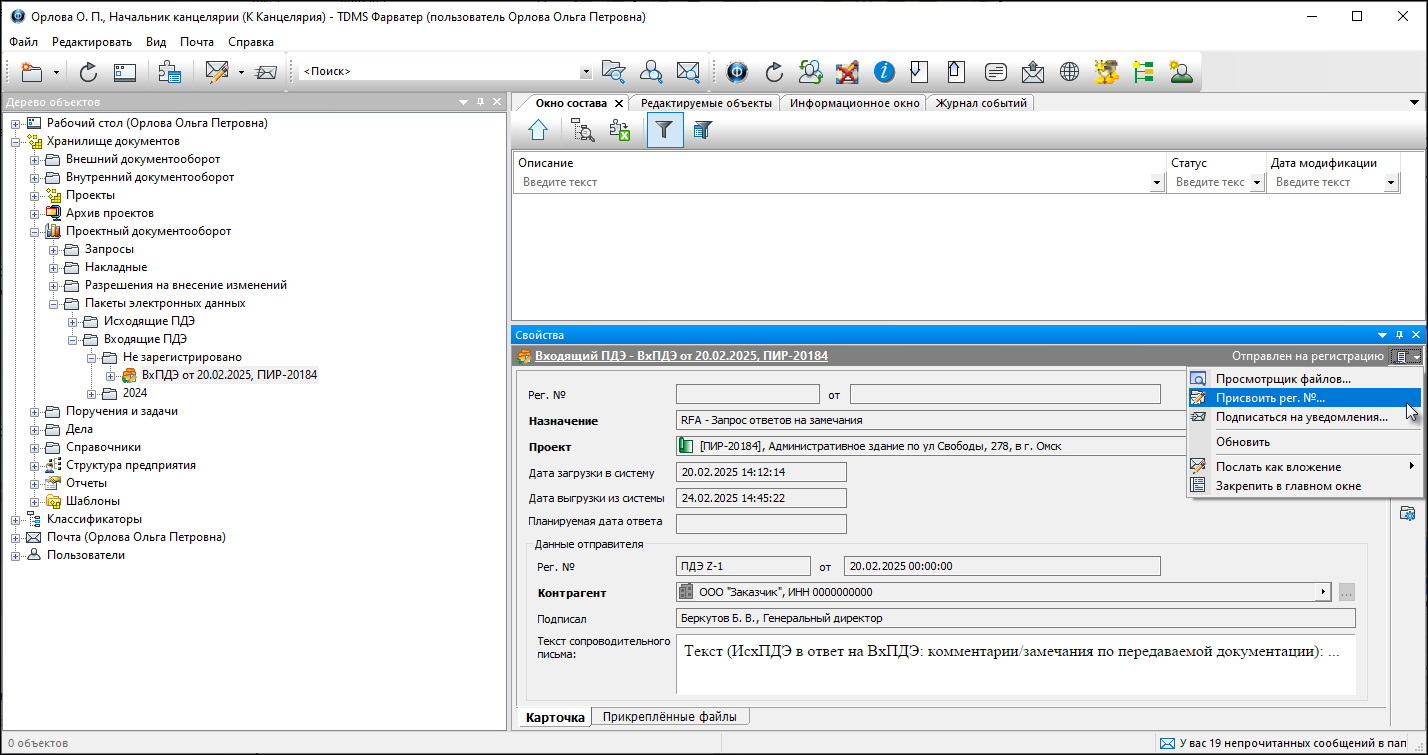
Task: Click the up arrow icon in Окно состава
Action: (538, 130)
